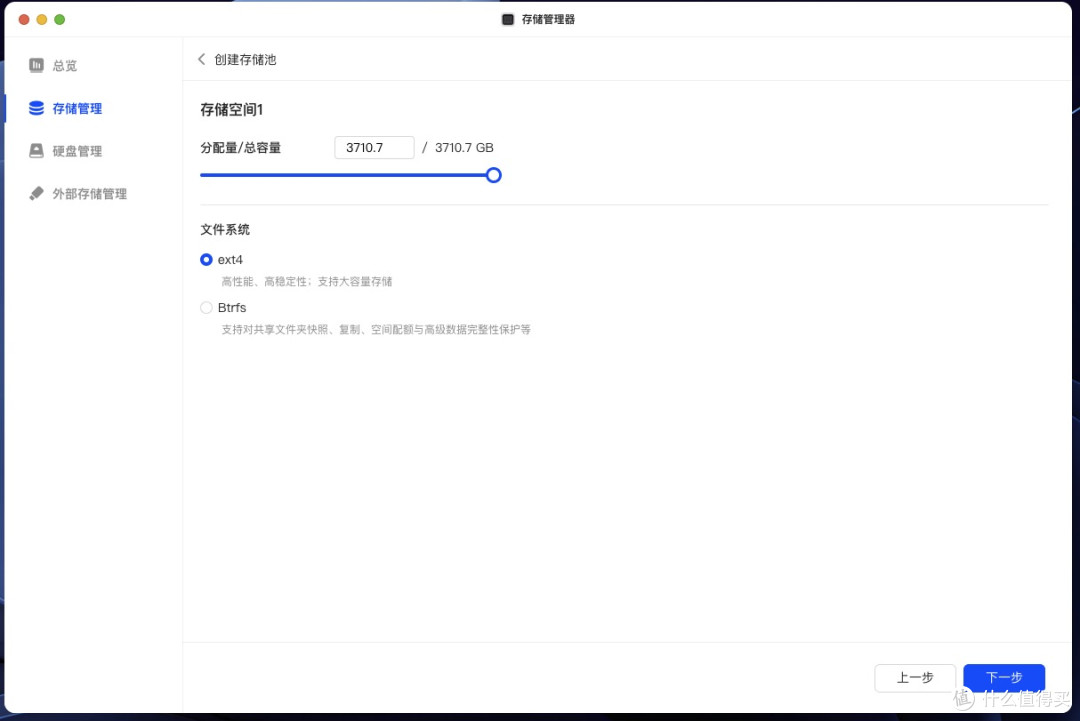The image size is (1080, 721).
Task: Click the 总览 overview icon in sidebar
Action: (36, 65)
